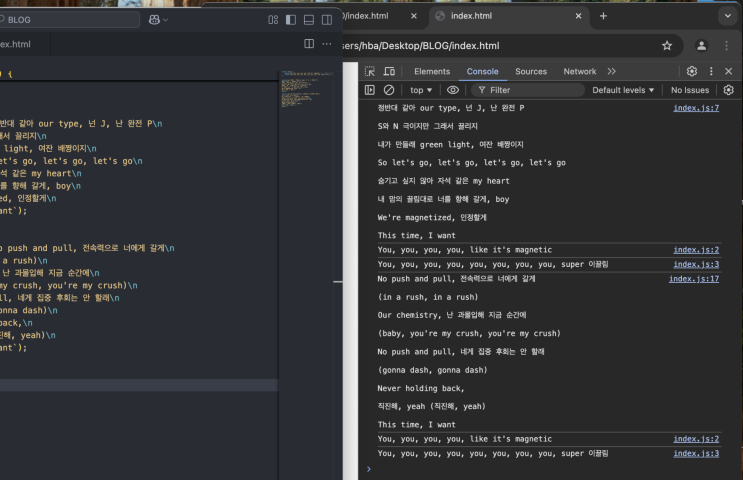
Task: Toggle the VS Code primary sidebar
Action: (291, 20)
